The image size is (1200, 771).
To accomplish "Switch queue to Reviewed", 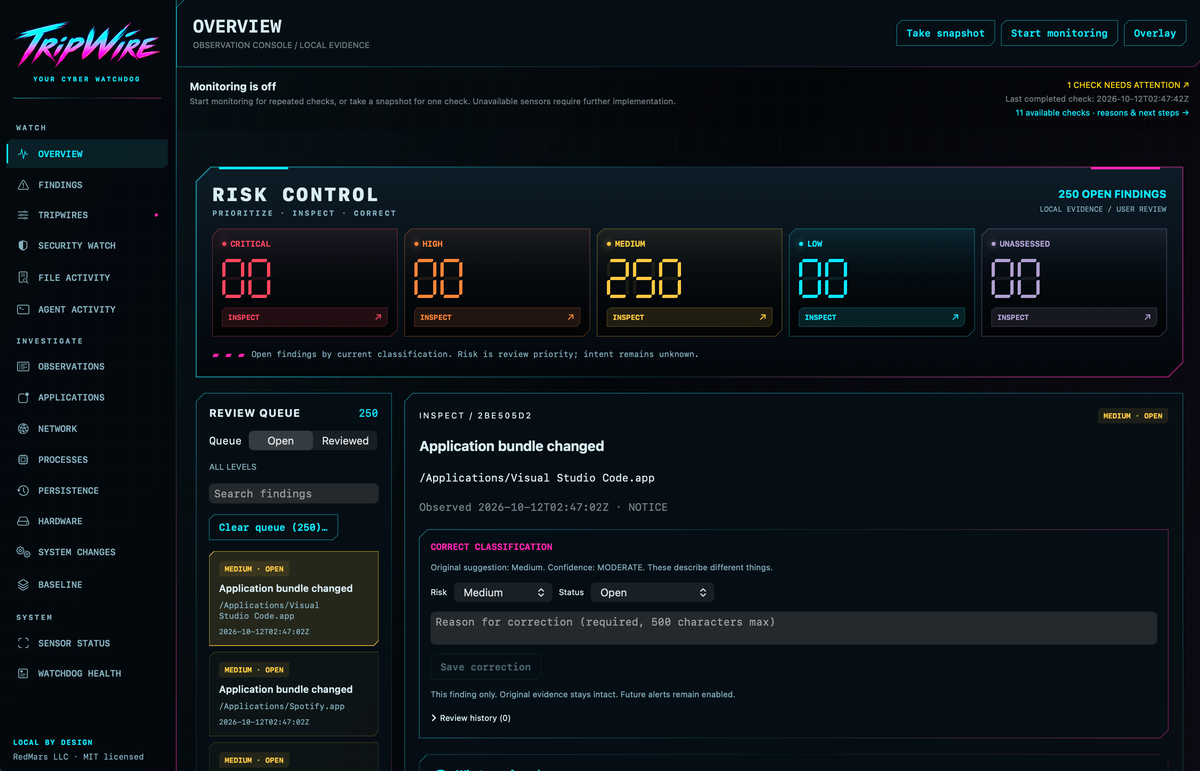I will (345, 441).
